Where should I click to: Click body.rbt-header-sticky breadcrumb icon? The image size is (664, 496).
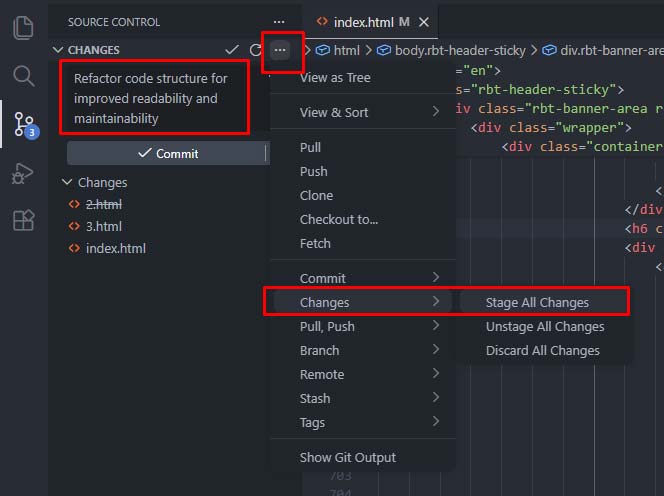click(384, 50)
